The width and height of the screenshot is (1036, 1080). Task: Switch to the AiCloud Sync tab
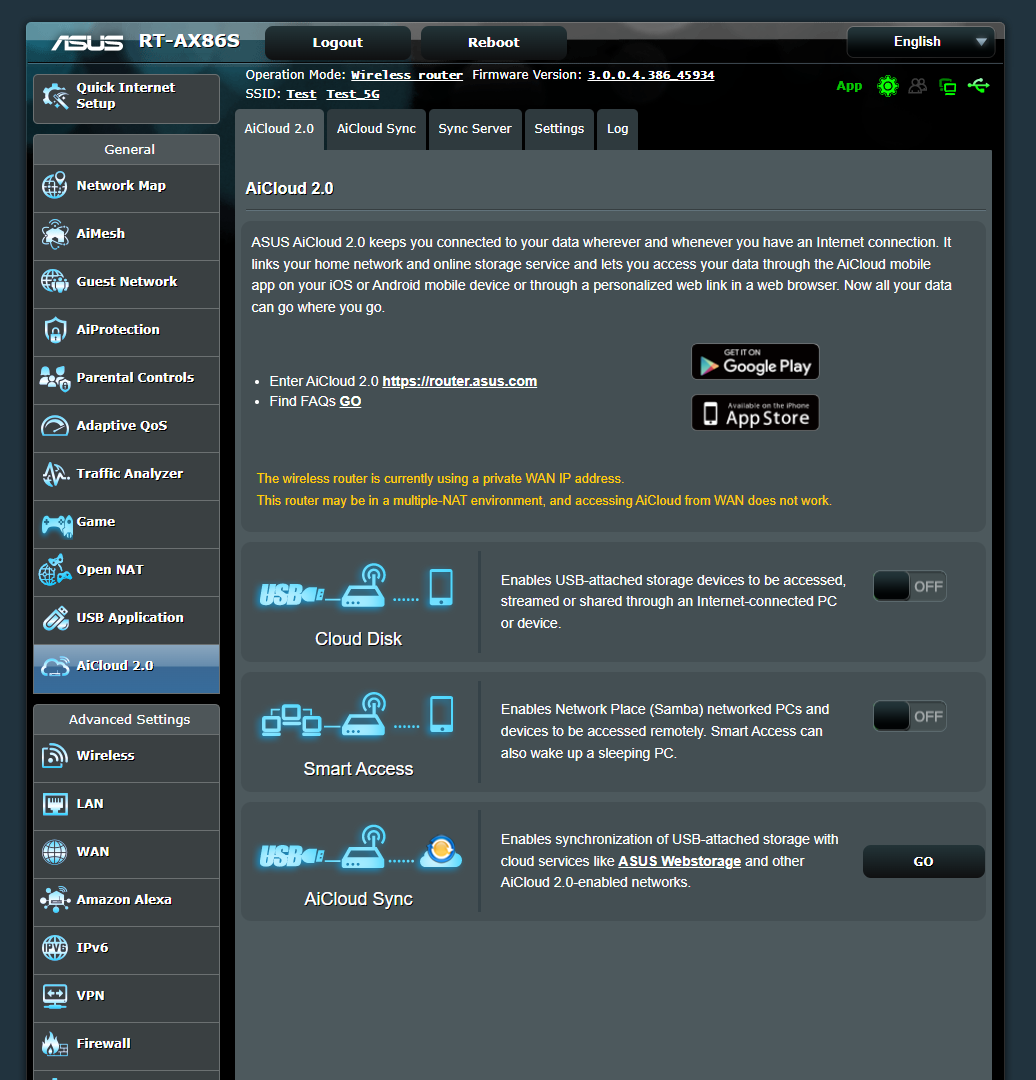[376, 129]
